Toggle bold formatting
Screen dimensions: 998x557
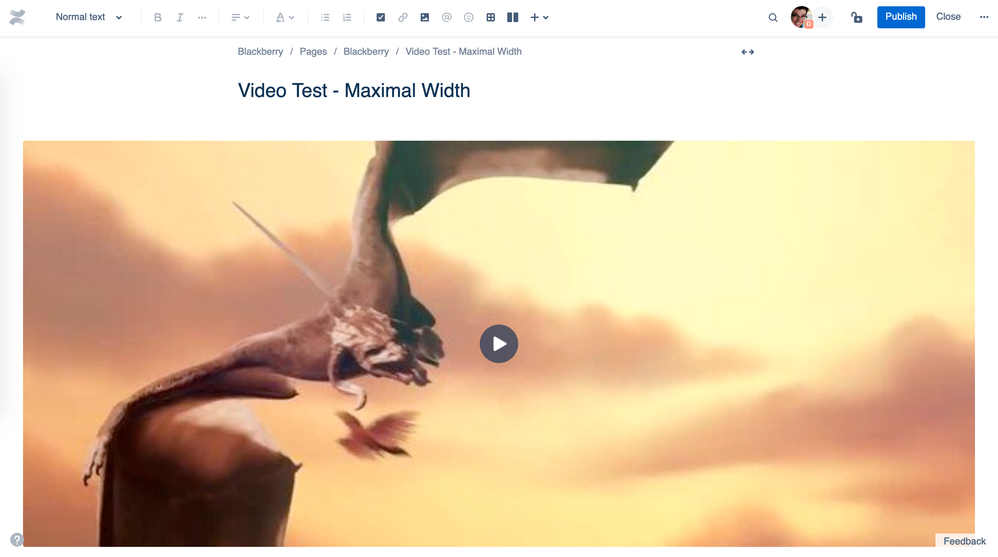click(158, 17)
